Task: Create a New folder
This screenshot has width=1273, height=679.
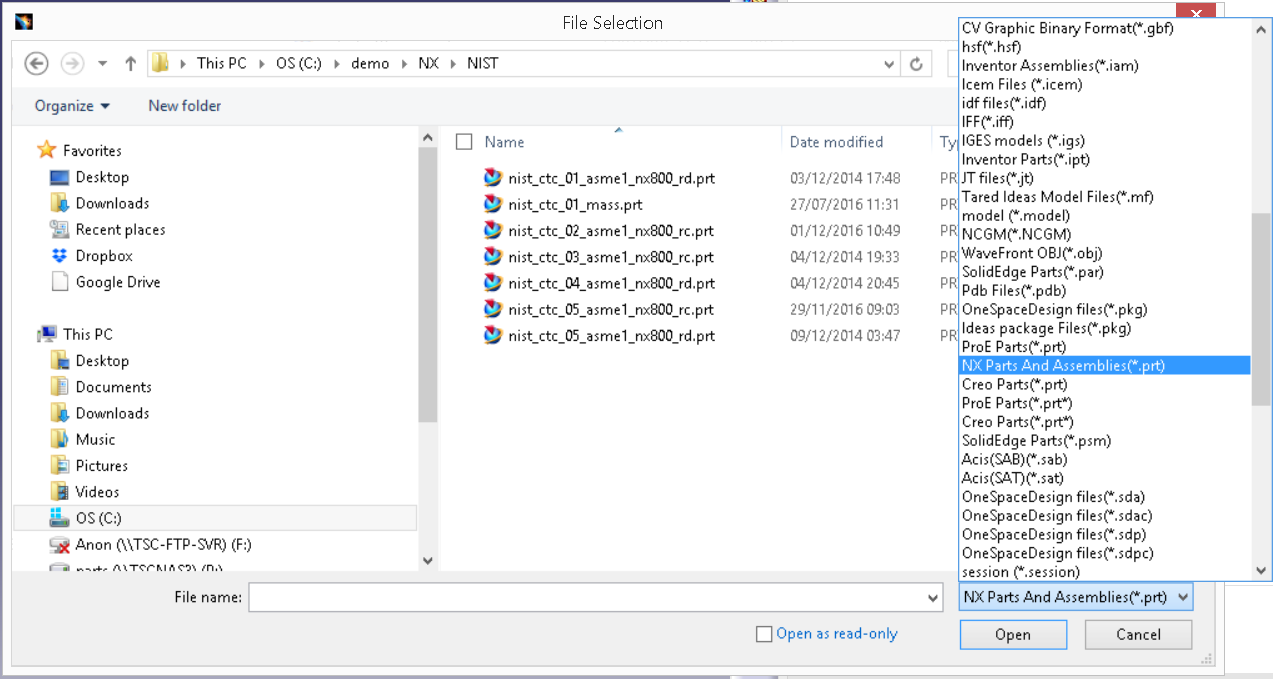Action: pos(185,106)
